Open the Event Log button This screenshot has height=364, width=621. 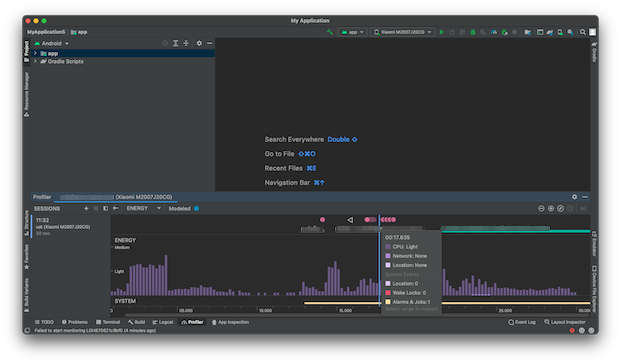(522, 322)
